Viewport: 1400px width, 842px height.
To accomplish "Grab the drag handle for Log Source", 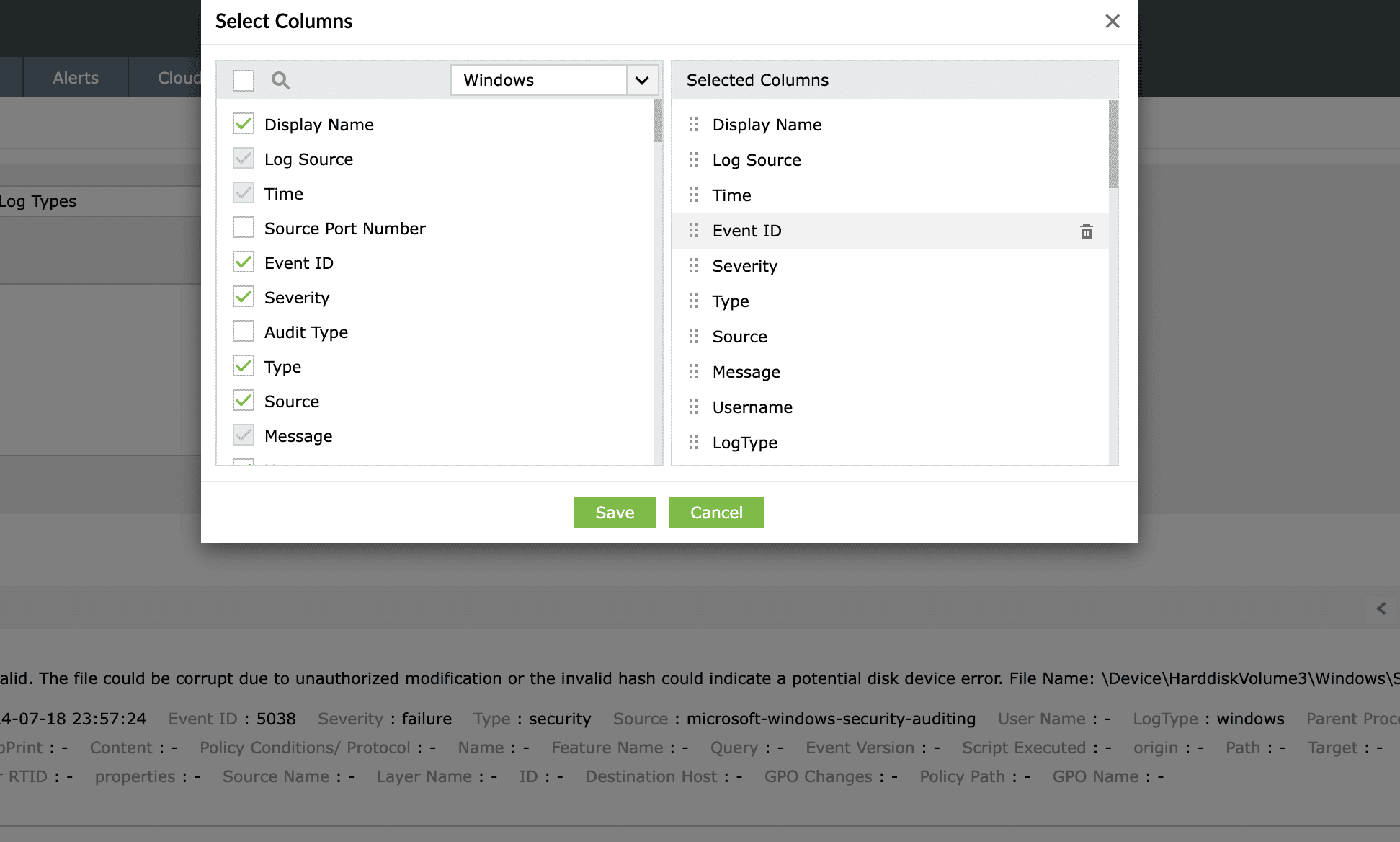I will [x=694, y=160].
